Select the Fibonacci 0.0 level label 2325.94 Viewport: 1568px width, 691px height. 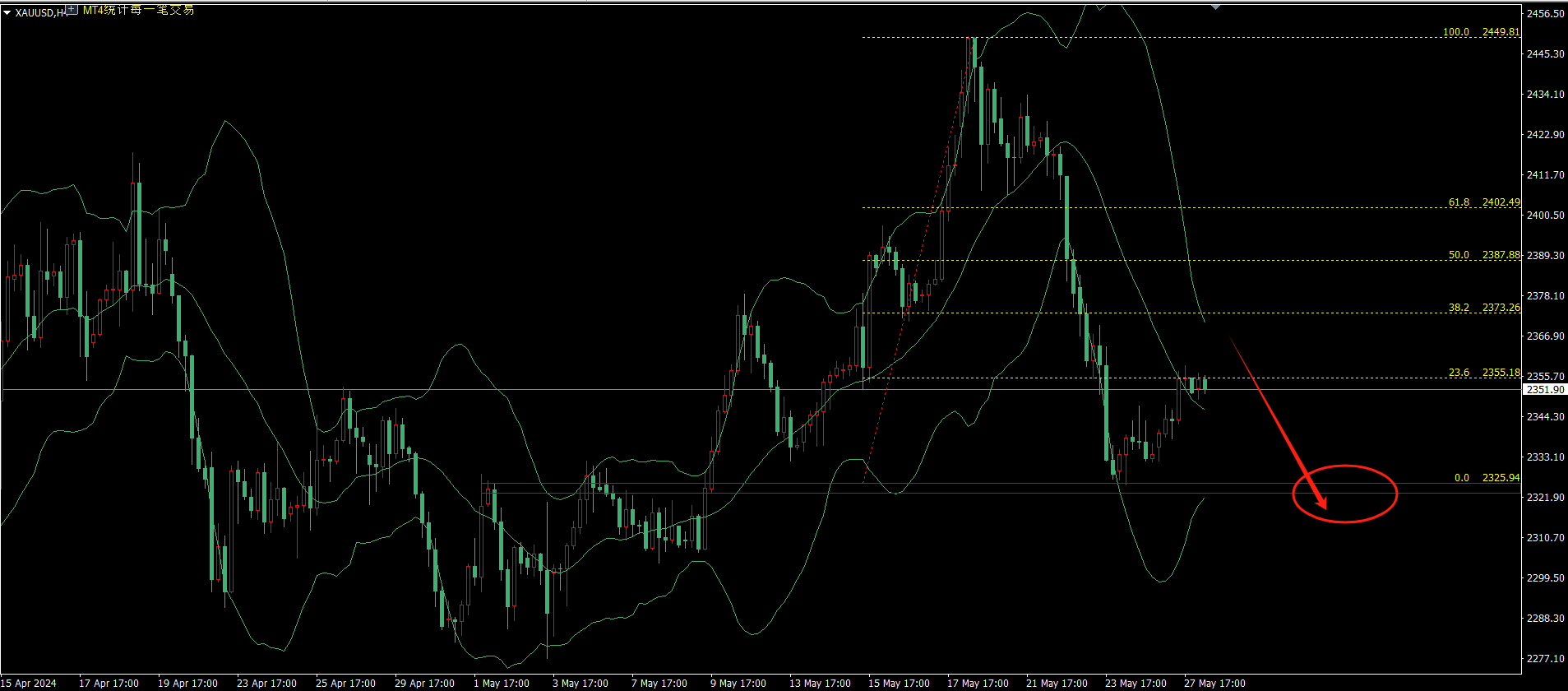[x=1487, y=478]
